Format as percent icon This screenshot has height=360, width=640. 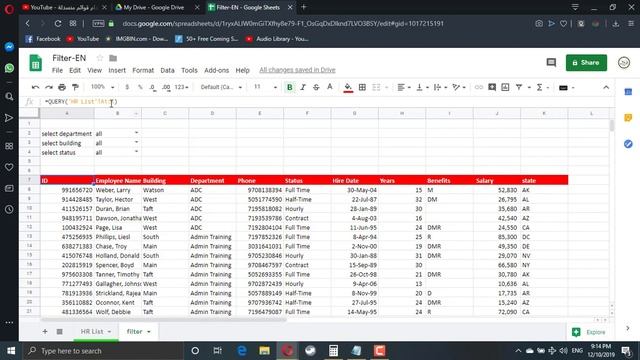click(x=140, y=87)
